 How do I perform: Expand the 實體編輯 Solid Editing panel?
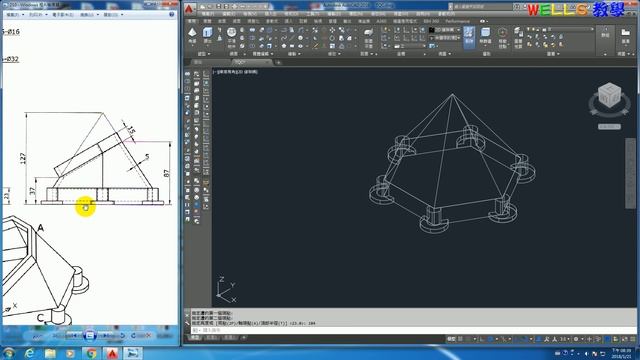(x=262, y=54)
